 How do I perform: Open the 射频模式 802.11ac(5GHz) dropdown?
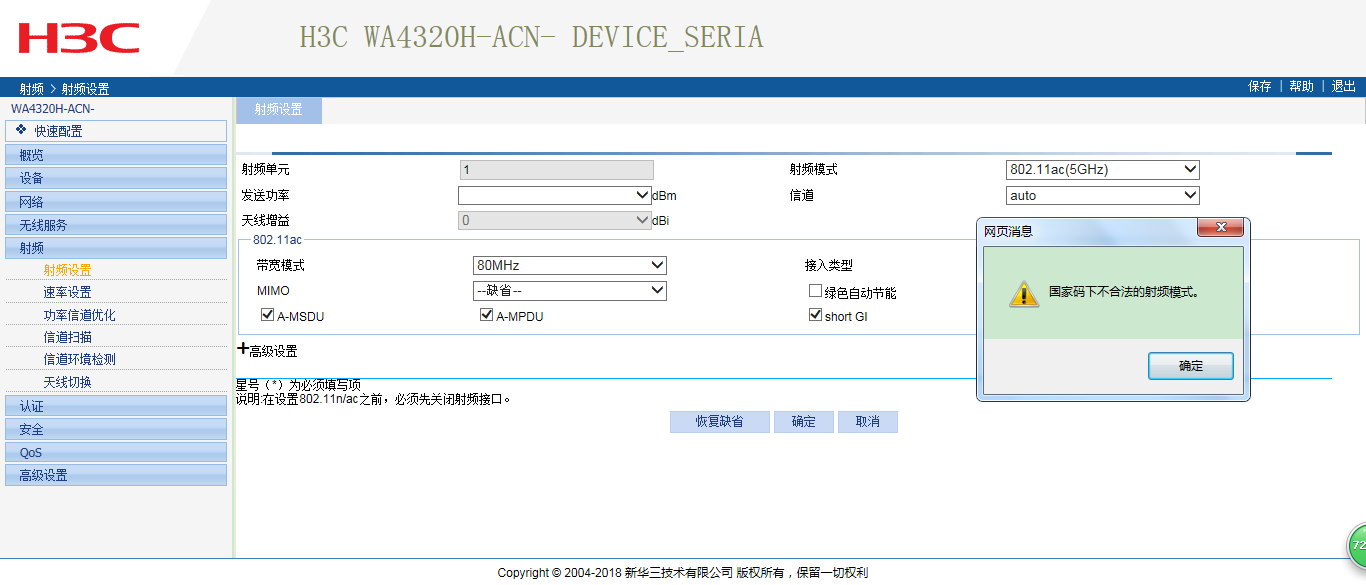(x=1102, y=170)
